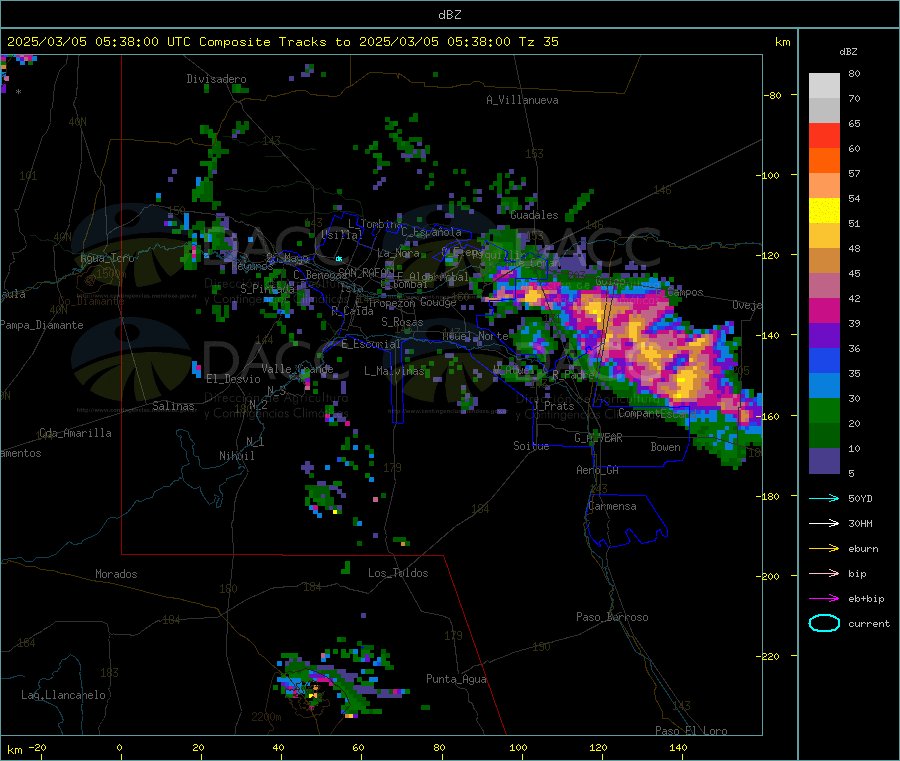The width and height of the screenshot is (900, 761).
Task: Click the 'Paso_Barroso' map label
Action: click(612, 617)
